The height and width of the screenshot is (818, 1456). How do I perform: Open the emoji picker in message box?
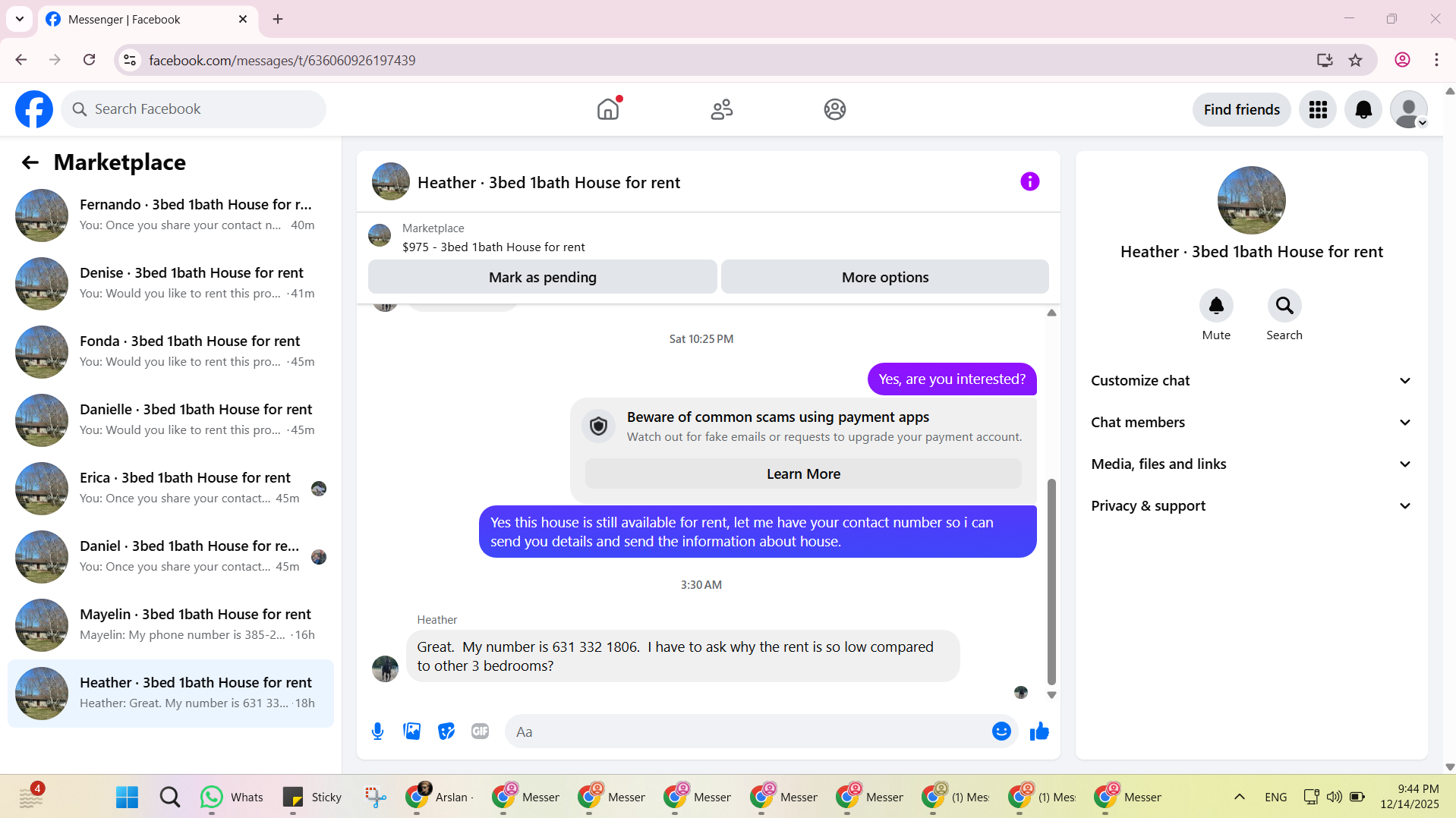pyautogui.click(x=1001, y=731)
